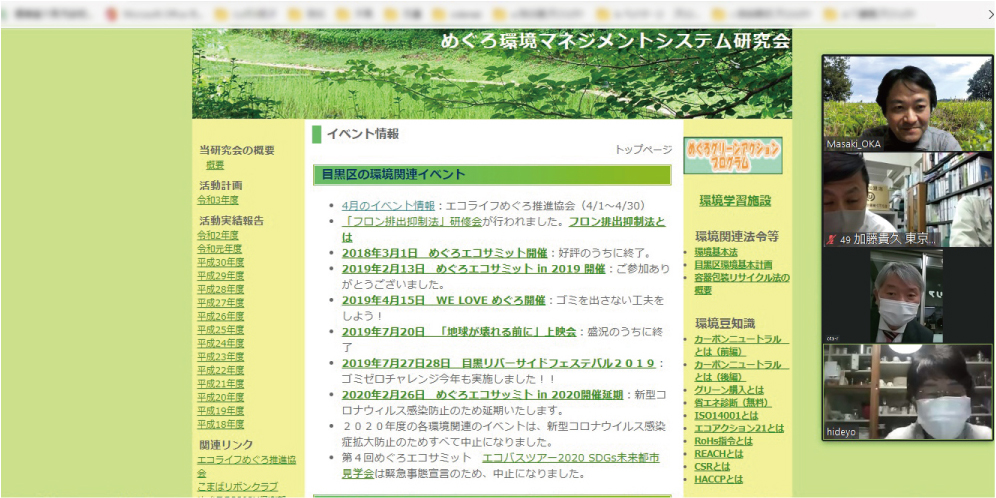
Task: Open 平成21年度 activity report
Action: pyautogui.click(x=220, y=384)
